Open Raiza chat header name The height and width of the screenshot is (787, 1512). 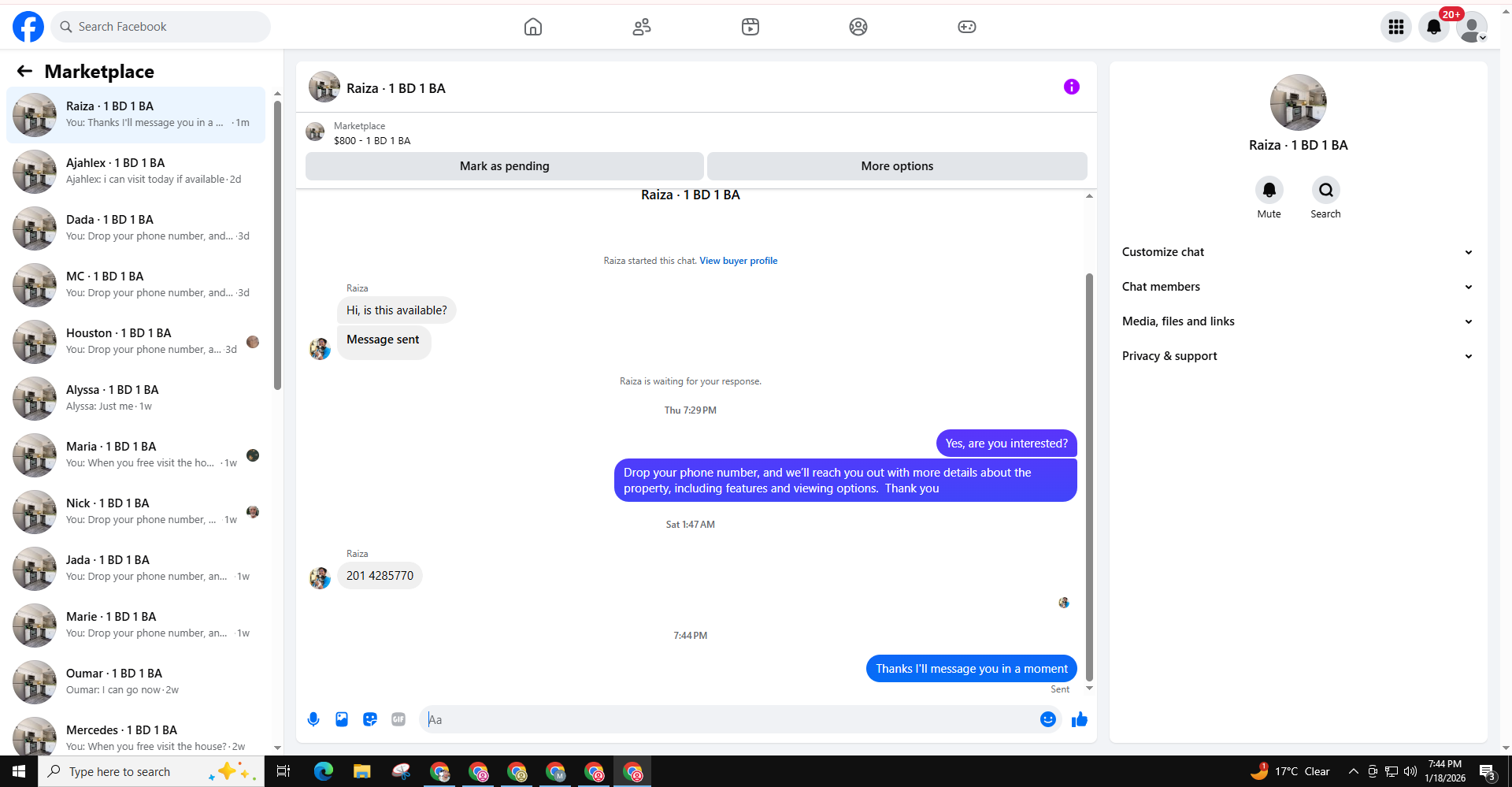click(x=396, y=88)
